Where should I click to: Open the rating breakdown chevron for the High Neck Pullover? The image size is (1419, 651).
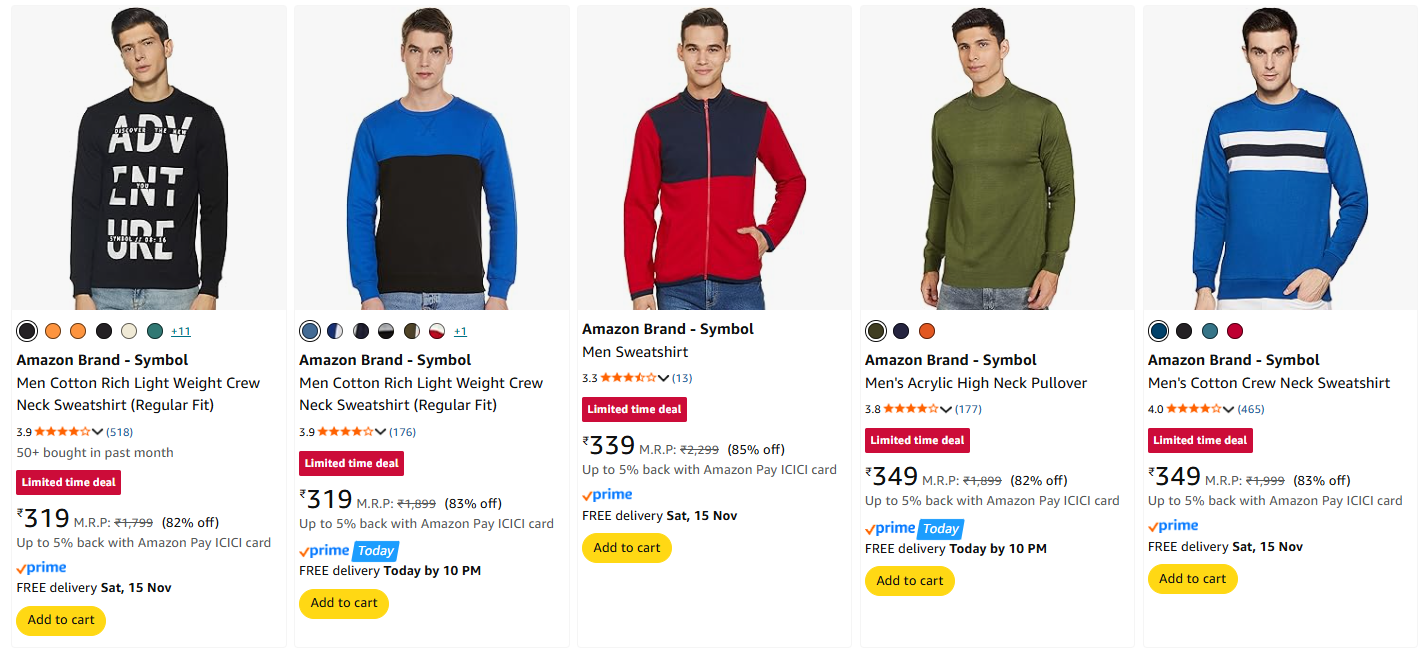[x=947, y=409]
